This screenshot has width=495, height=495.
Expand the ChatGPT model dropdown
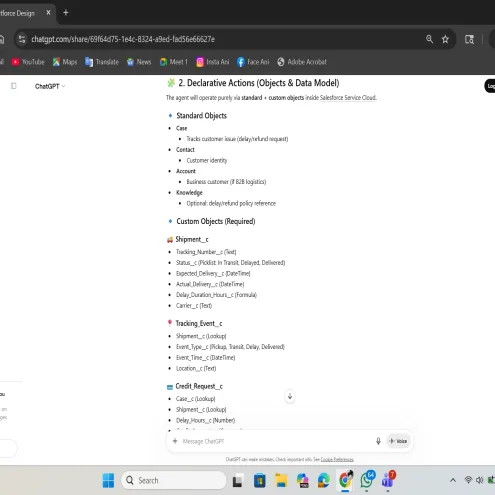[x=50, y=86]
